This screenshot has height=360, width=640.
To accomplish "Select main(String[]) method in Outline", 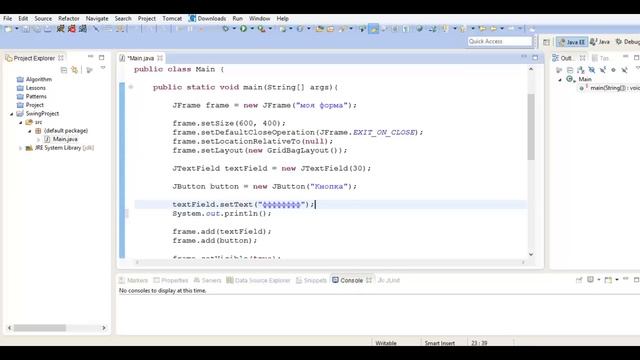I will (x=609, y=88).
